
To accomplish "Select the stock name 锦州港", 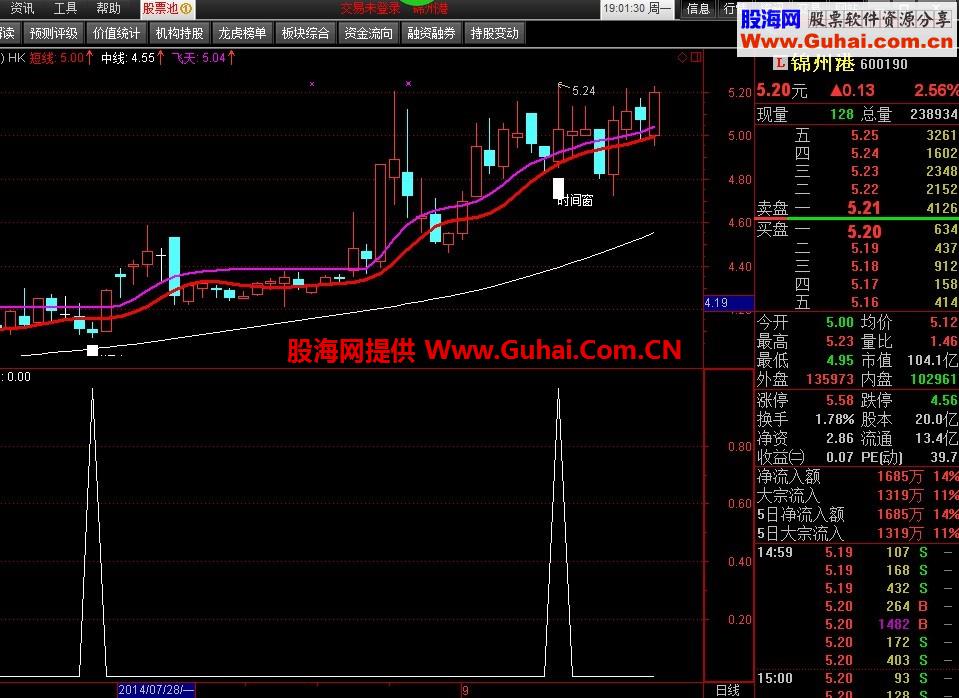I will click(823, 63).
